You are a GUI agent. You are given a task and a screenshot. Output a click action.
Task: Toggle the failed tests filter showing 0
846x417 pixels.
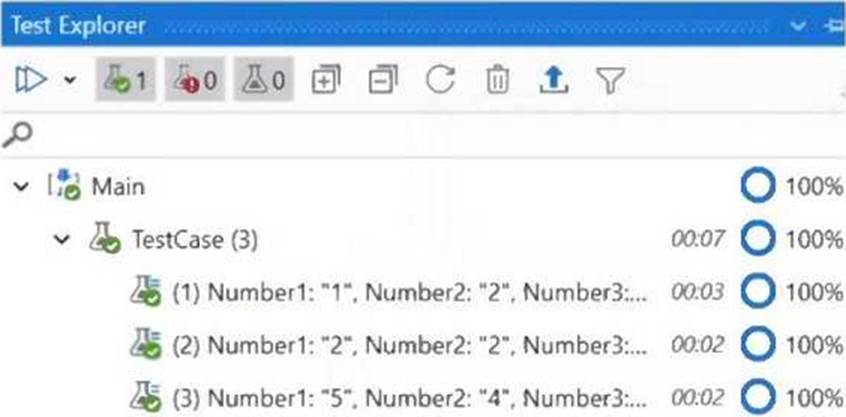pyautogui.click(x=195, y=79)
